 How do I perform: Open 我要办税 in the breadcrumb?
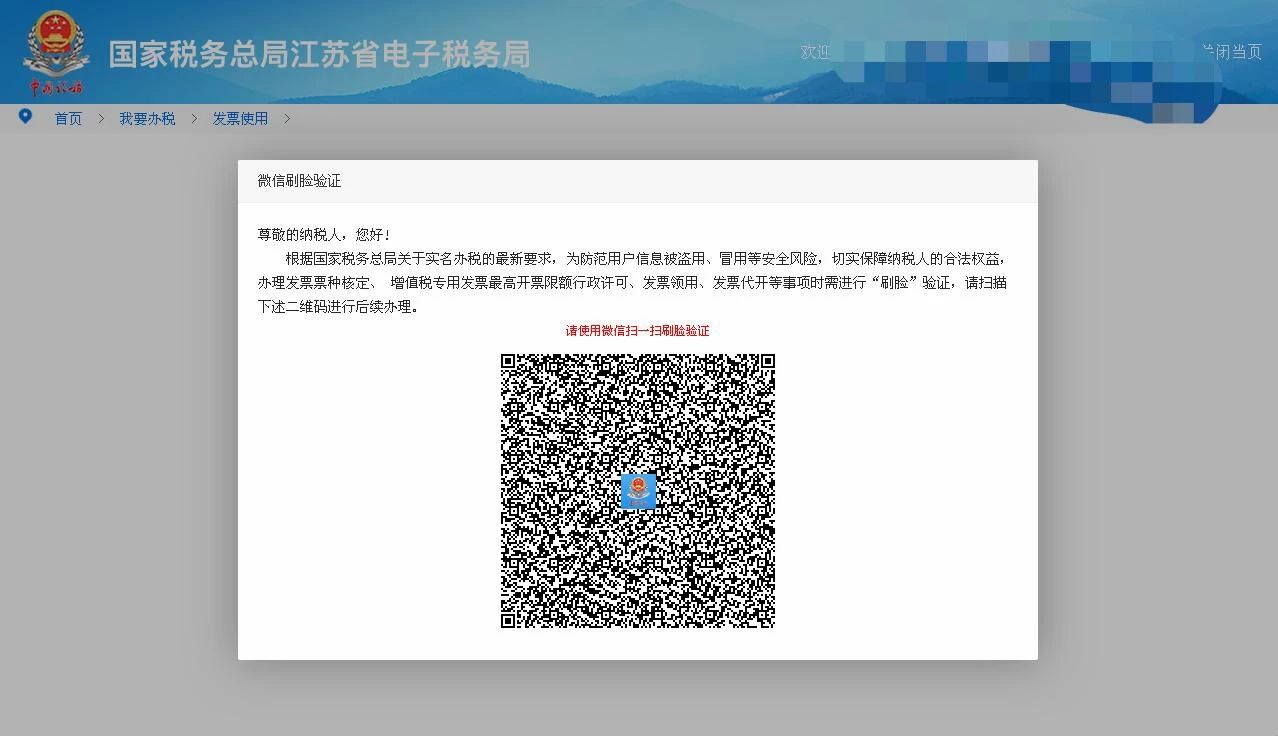point(147,119)
